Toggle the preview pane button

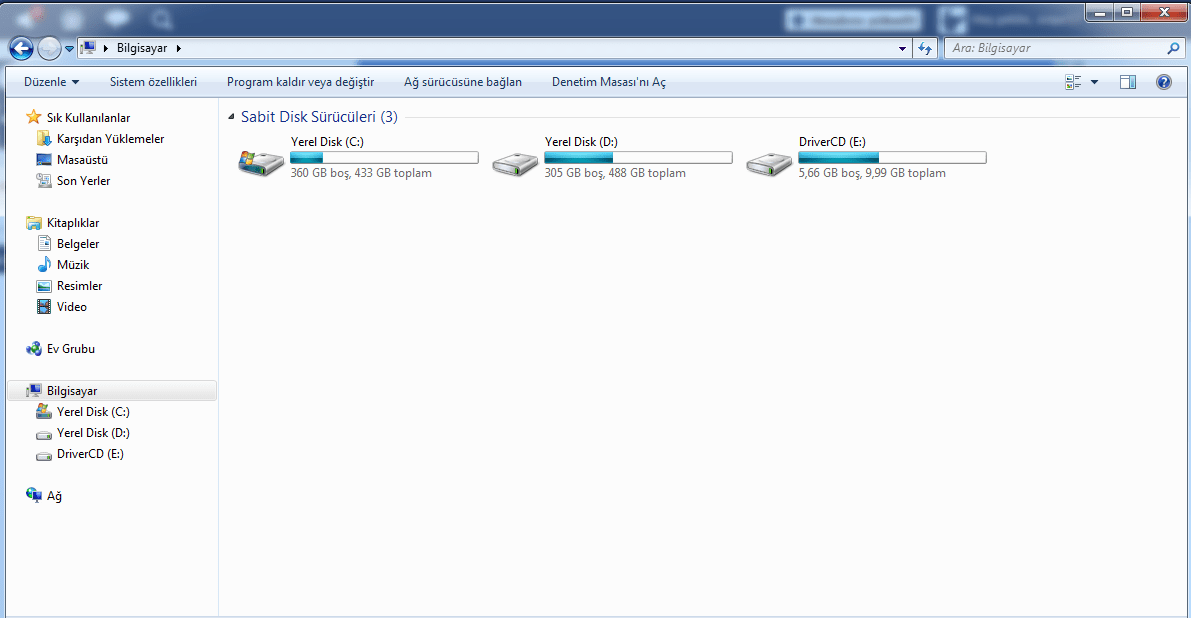click(1128, 82)
